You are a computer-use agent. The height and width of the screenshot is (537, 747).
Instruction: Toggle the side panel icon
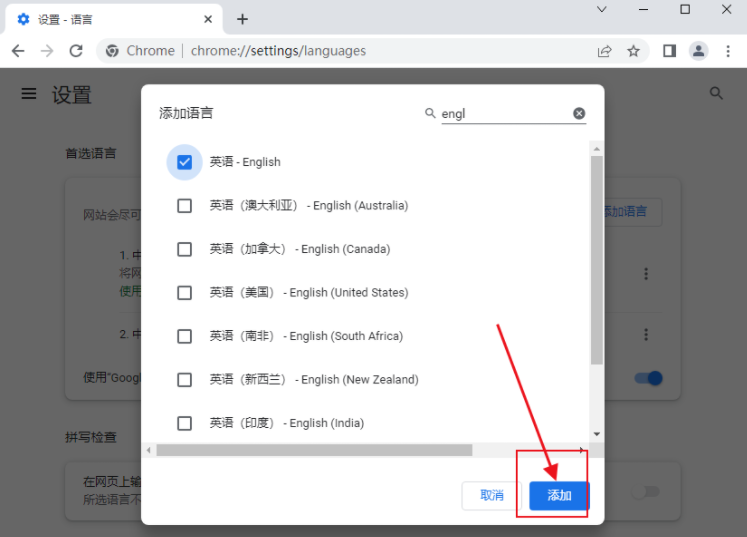[670, 51]
